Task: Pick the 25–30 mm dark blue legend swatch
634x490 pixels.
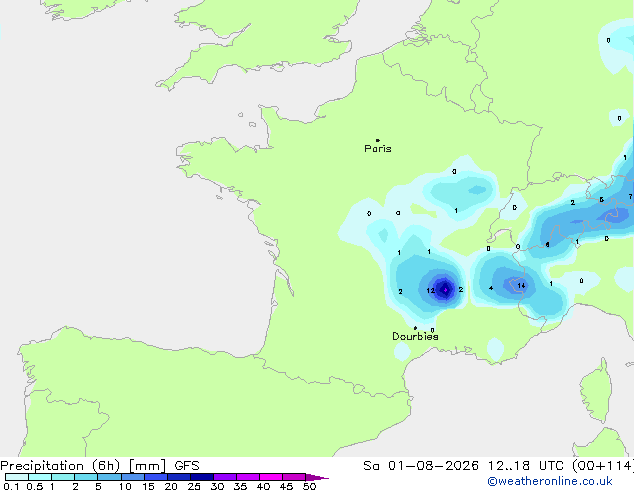Action: click(201, 477)
